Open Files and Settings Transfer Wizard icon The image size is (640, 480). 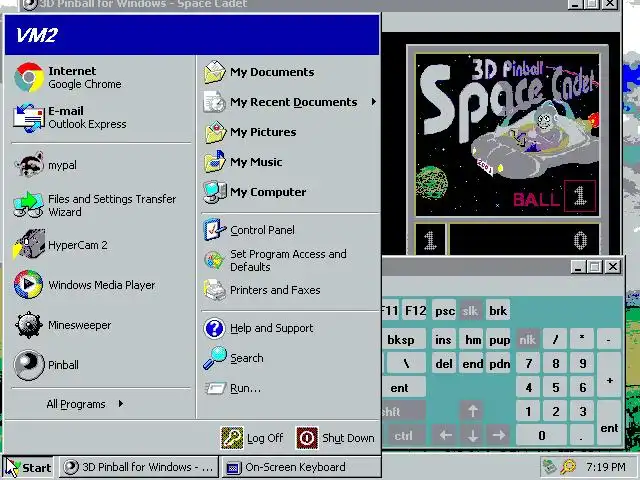[29, 205]
